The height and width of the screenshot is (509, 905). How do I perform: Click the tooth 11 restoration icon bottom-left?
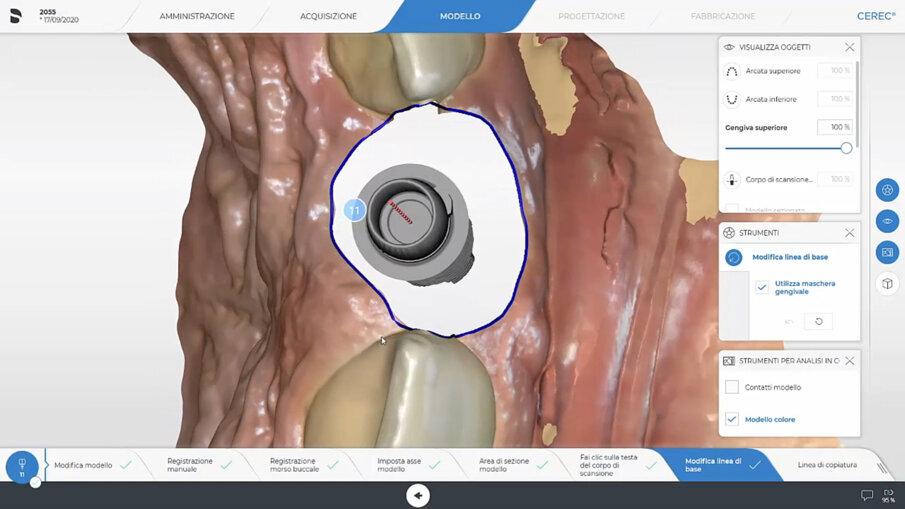22,466
